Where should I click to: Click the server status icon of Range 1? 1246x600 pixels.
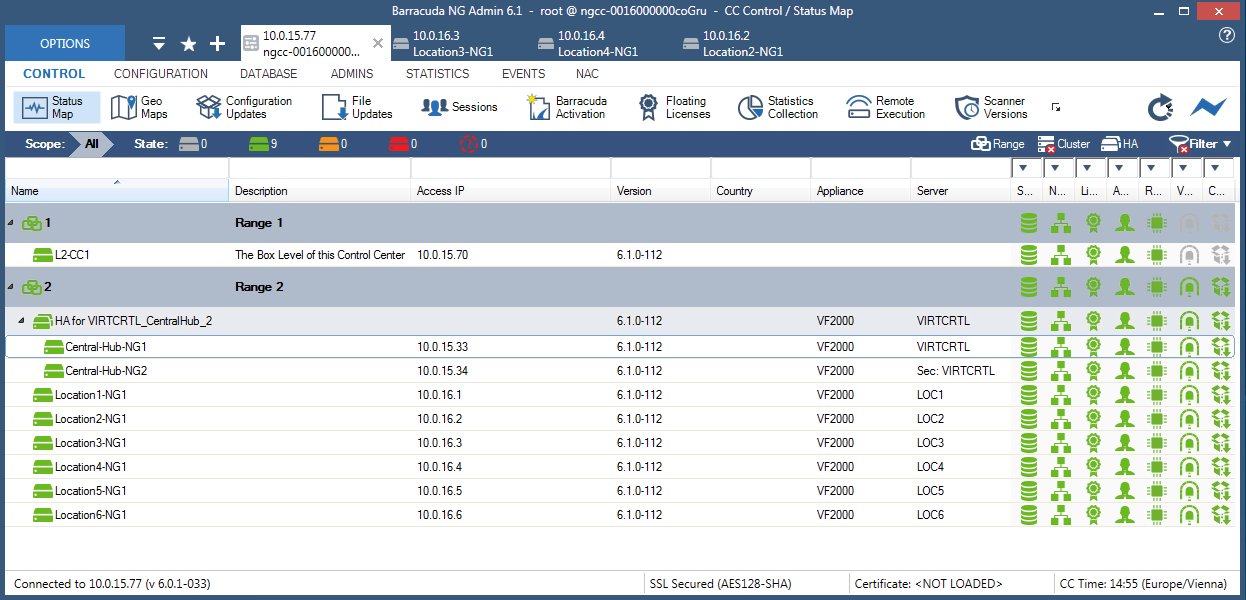point(1028,223)
